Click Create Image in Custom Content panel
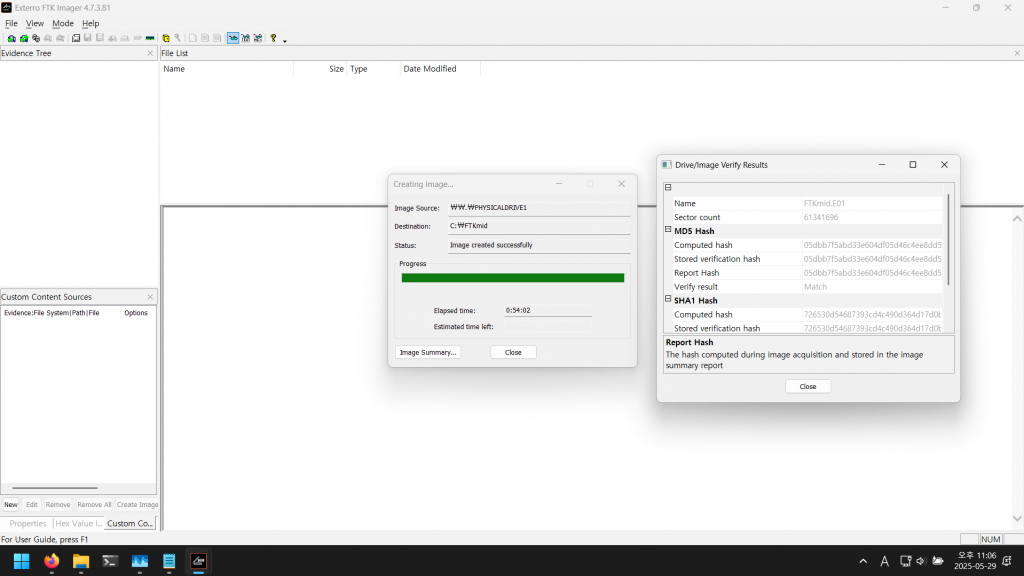This screenshot has height=576, width=1024. [x=137, y=505]
